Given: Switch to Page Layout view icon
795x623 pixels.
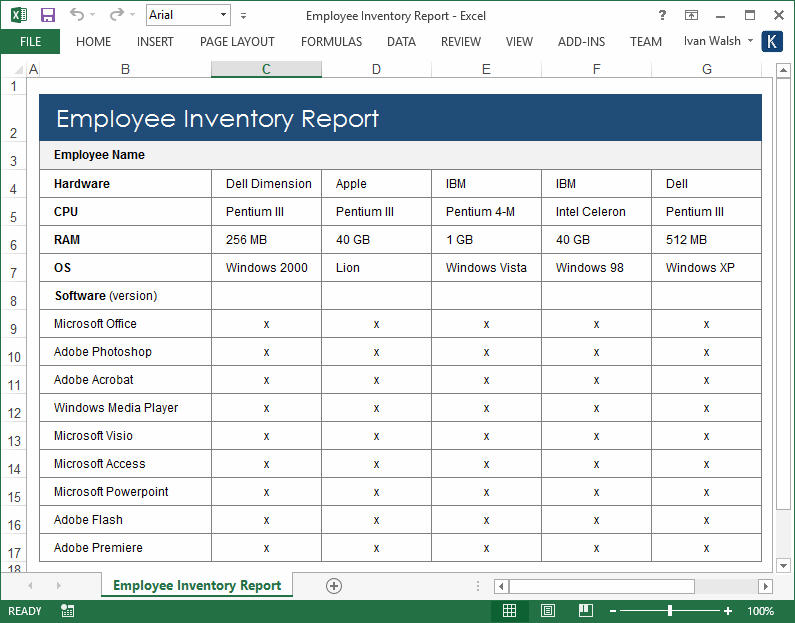Looking at the screenshot, I should (548, 611).
